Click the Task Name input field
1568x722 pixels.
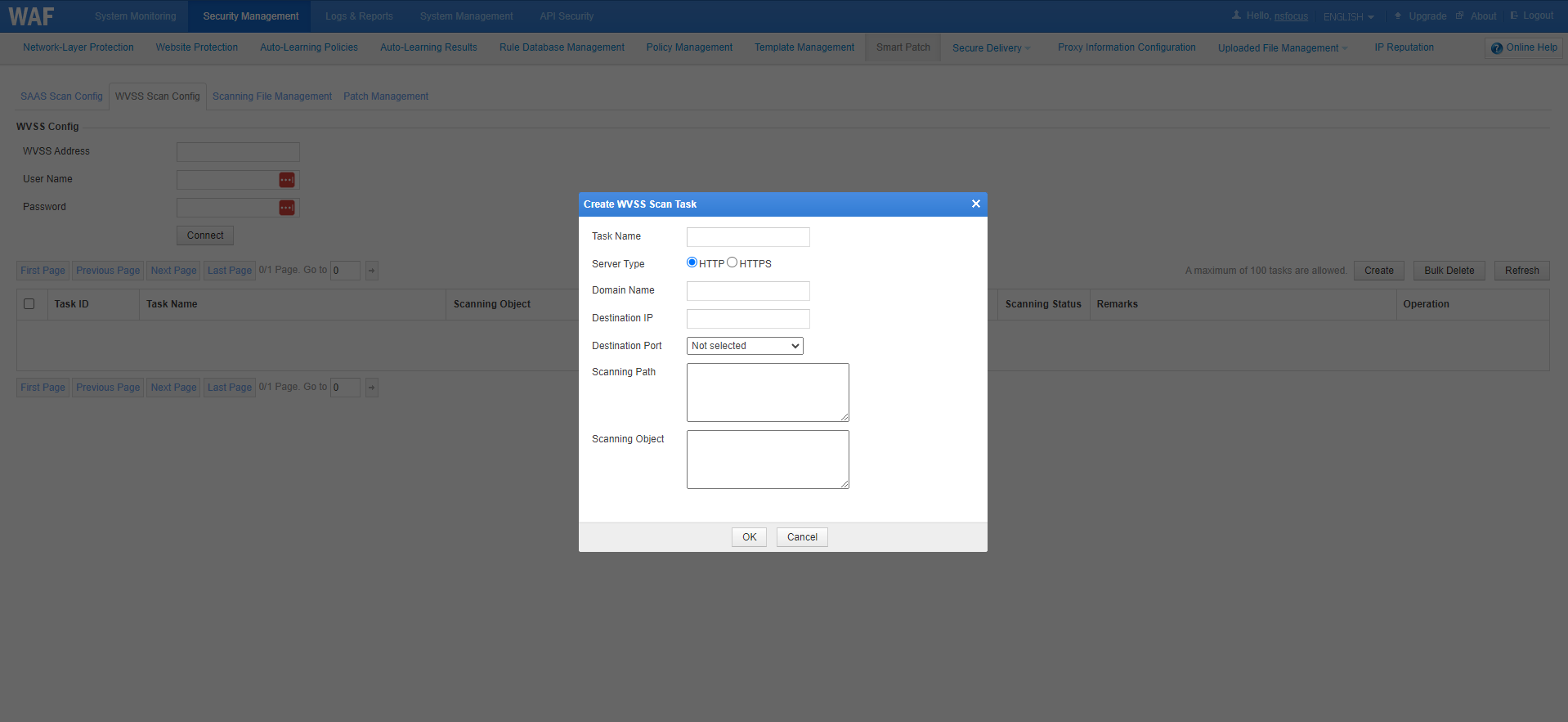[x=748, y=237]
